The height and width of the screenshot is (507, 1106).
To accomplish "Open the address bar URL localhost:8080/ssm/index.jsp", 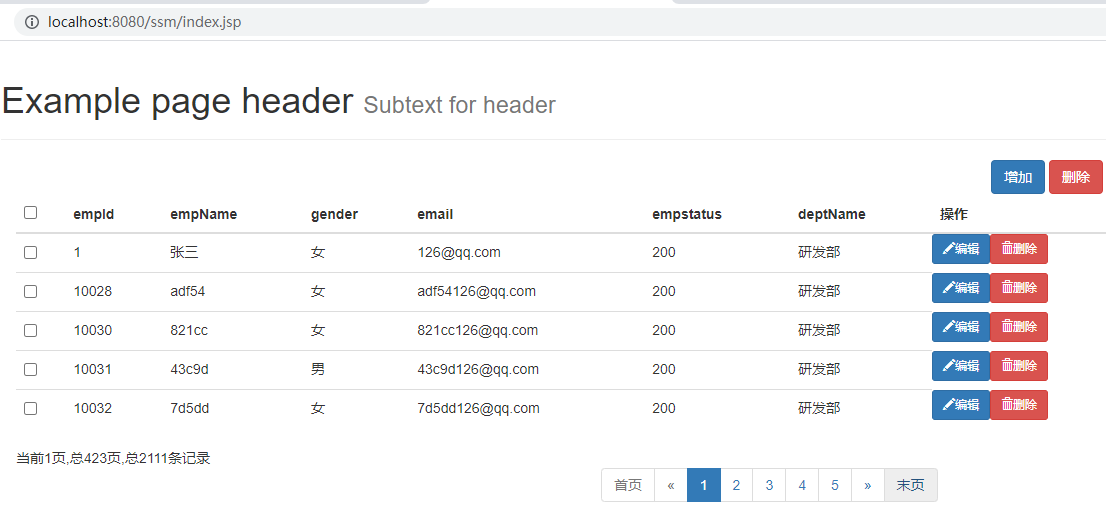I will pyautogui.click(x=145, y=23).
